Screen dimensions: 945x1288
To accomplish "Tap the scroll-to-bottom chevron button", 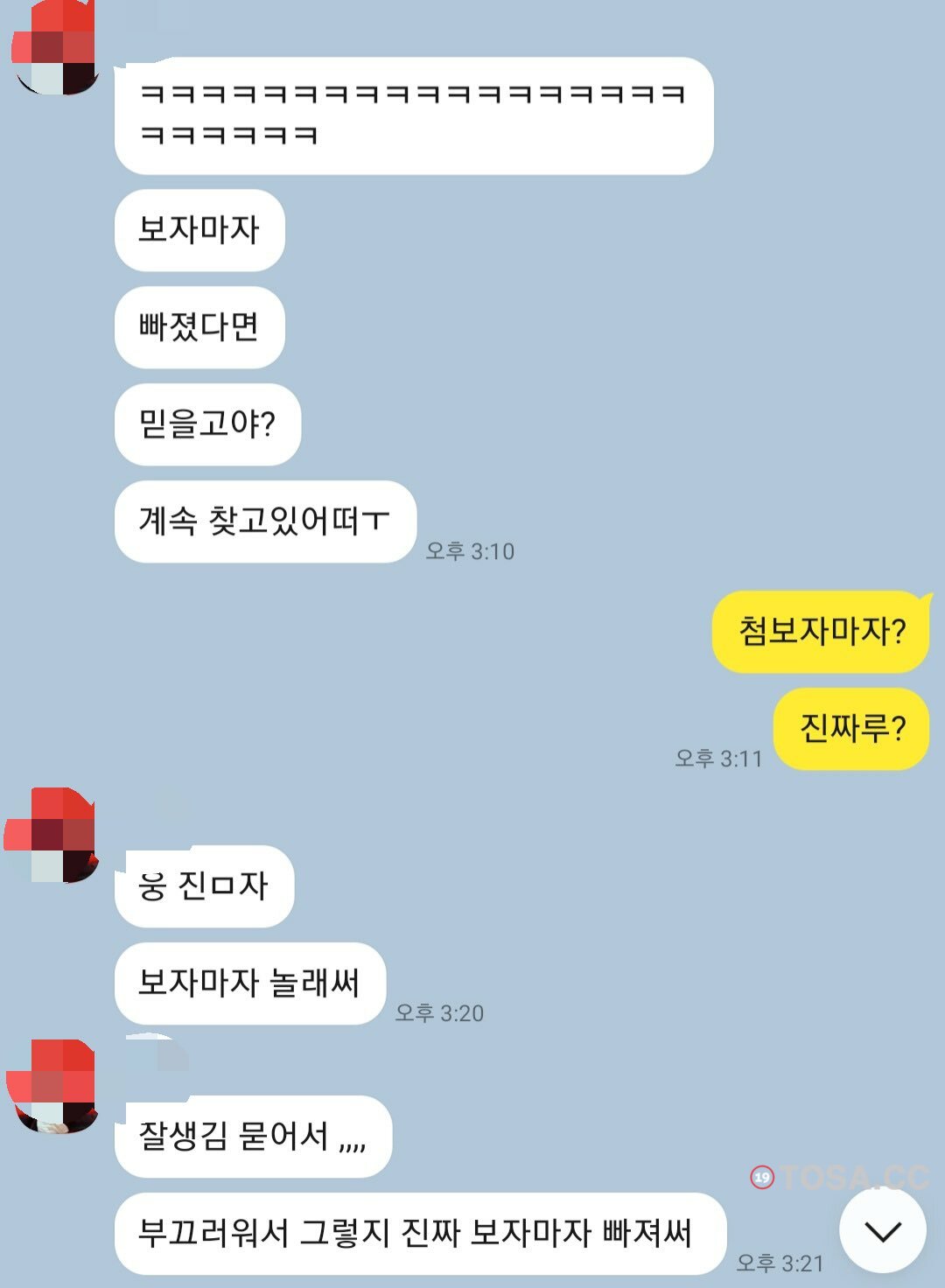I will [x=882, y=1230].
